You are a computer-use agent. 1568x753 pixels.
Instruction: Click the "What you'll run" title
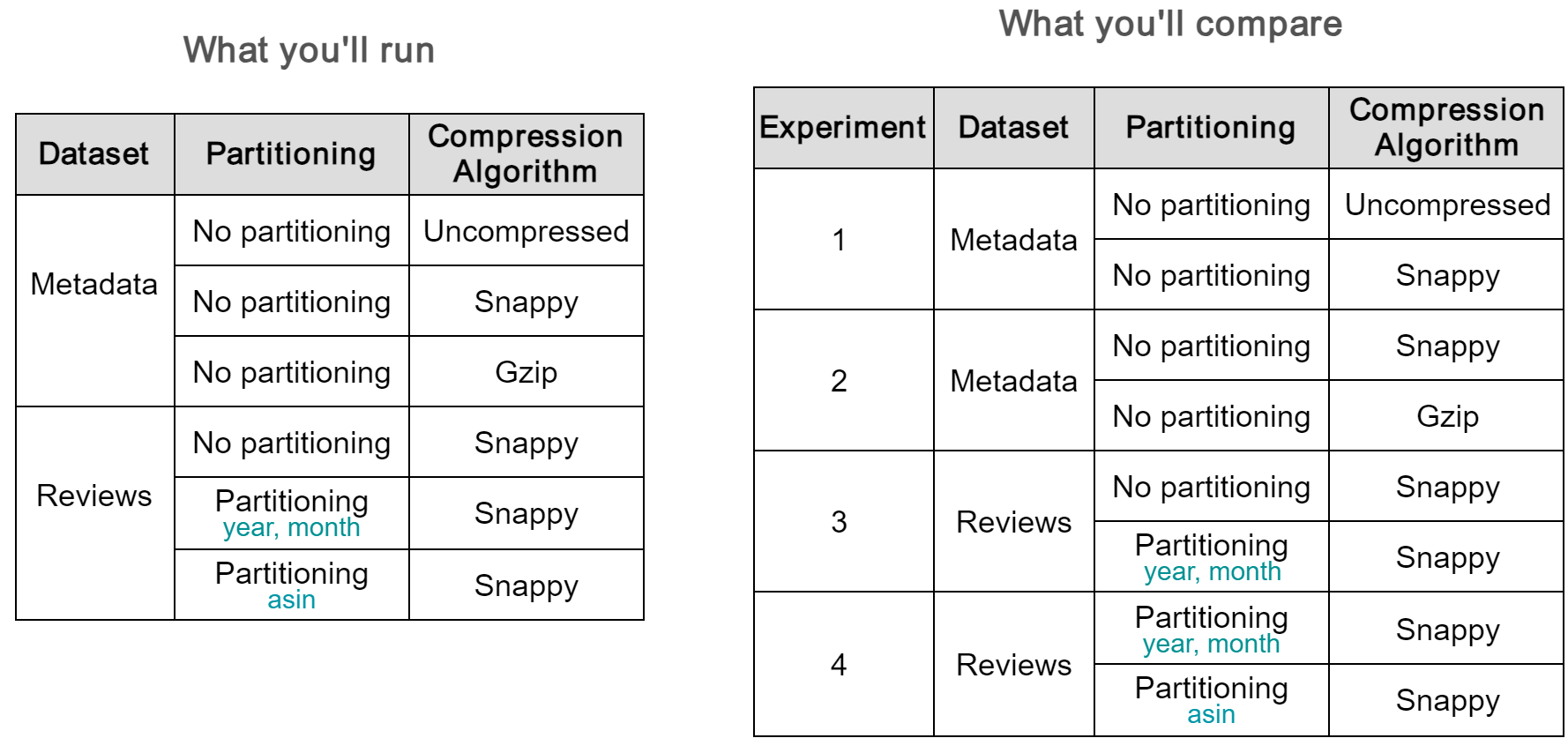click(309, 50)
